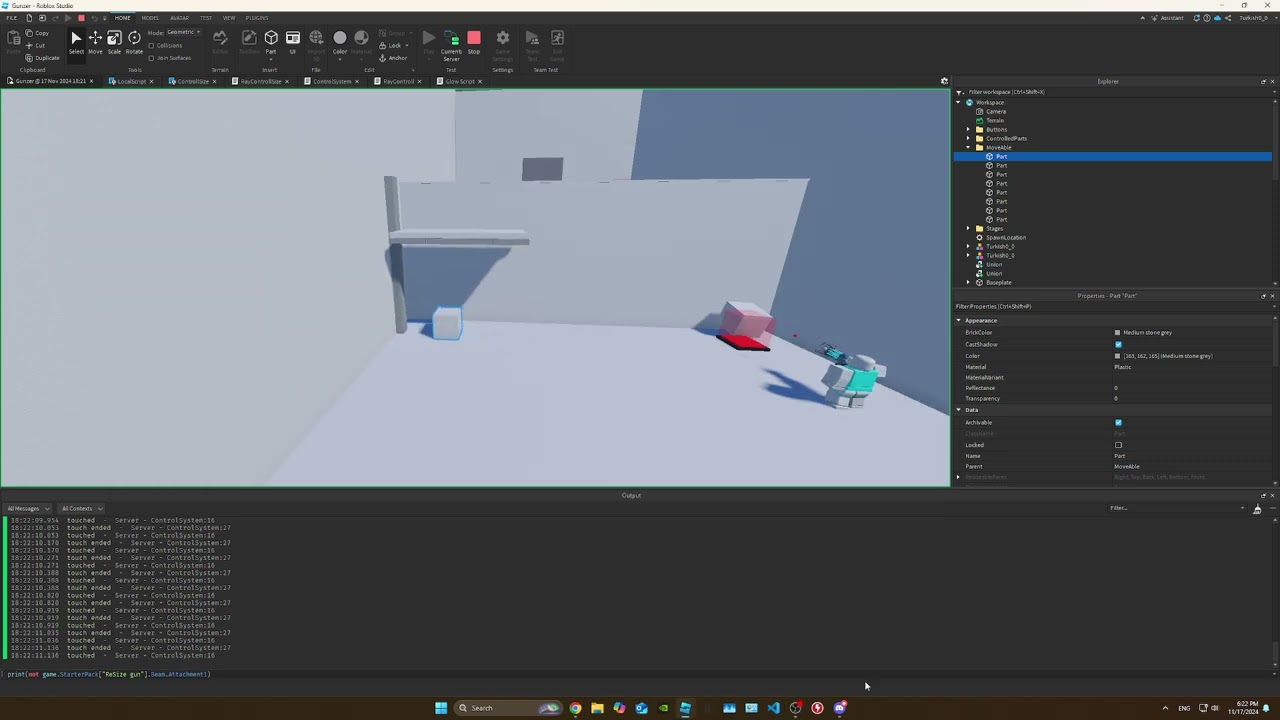
Task: Collapse the MoveAble folder in Explorer
Action: [x=968, y=148]
